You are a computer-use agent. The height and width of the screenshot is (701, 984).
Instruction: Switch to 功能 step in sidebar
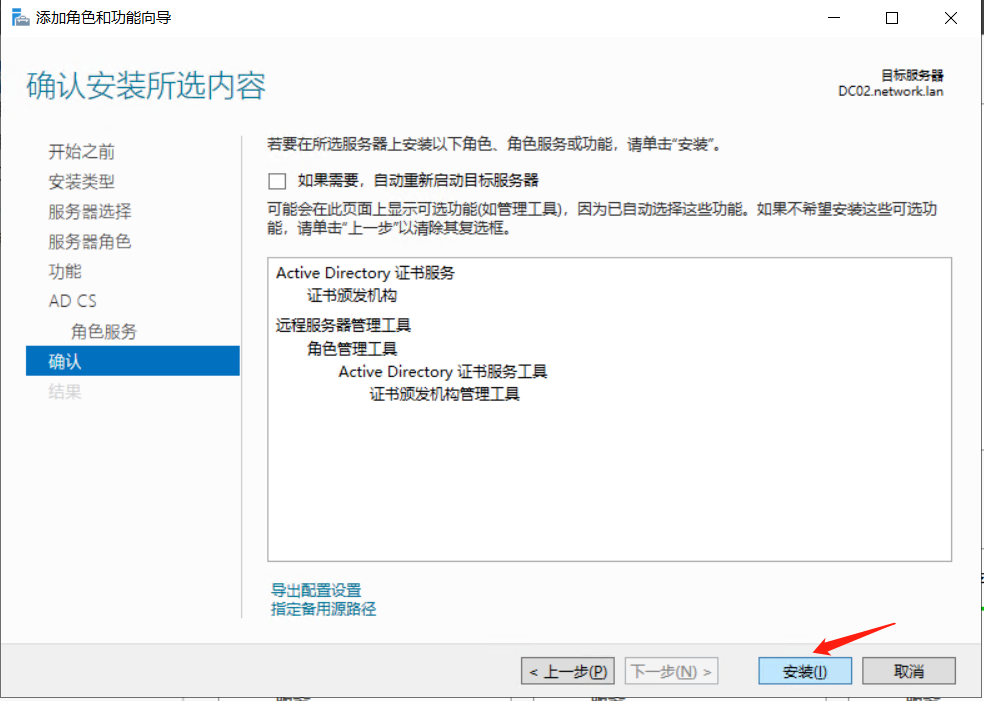coord(65,271)
